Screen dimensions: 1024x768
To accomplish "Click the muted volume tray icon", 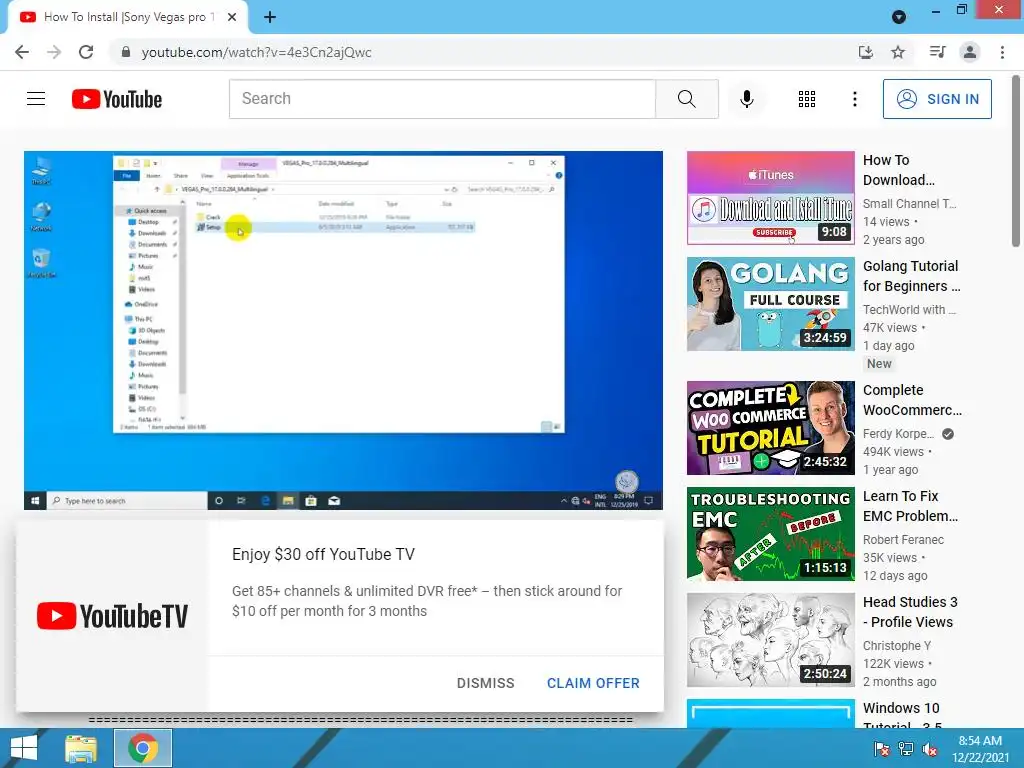I will [930, 749].
